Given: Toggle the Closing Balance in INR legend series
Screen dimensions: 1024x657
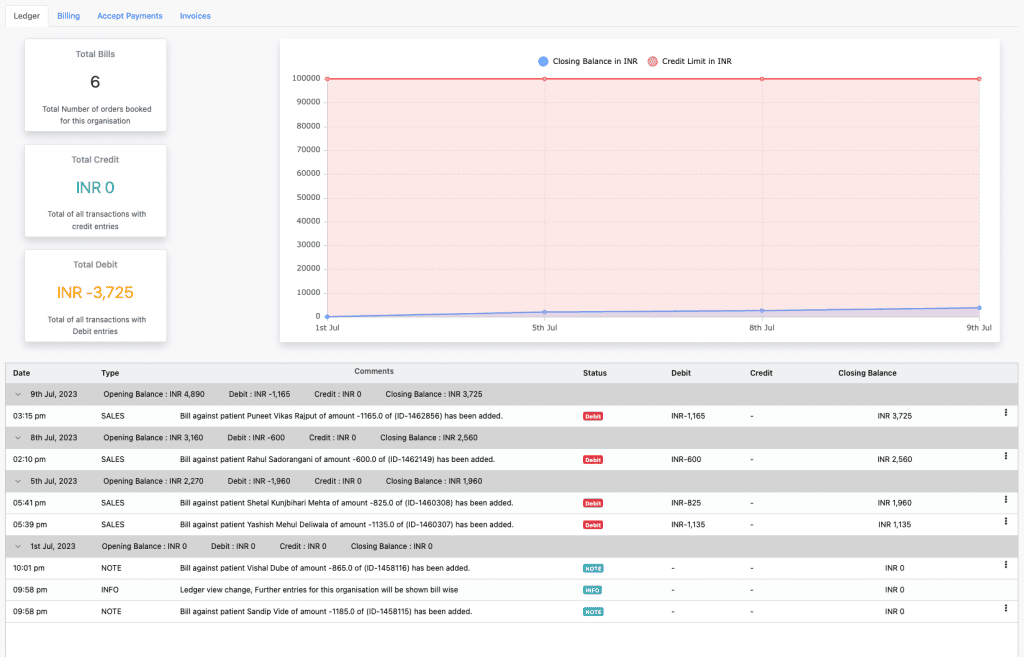Looking at the screenshot, I should 595,61.
